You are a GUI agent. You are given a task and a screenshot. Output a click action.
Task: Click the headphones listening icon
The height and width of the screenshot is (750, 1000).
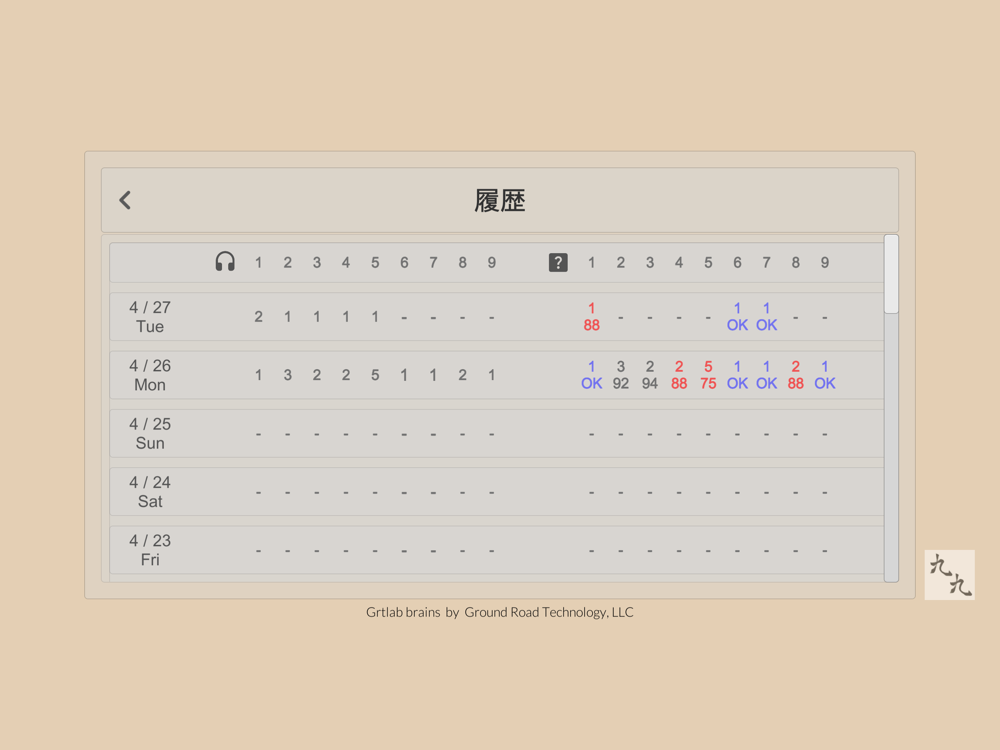click(x=225, y=262)
